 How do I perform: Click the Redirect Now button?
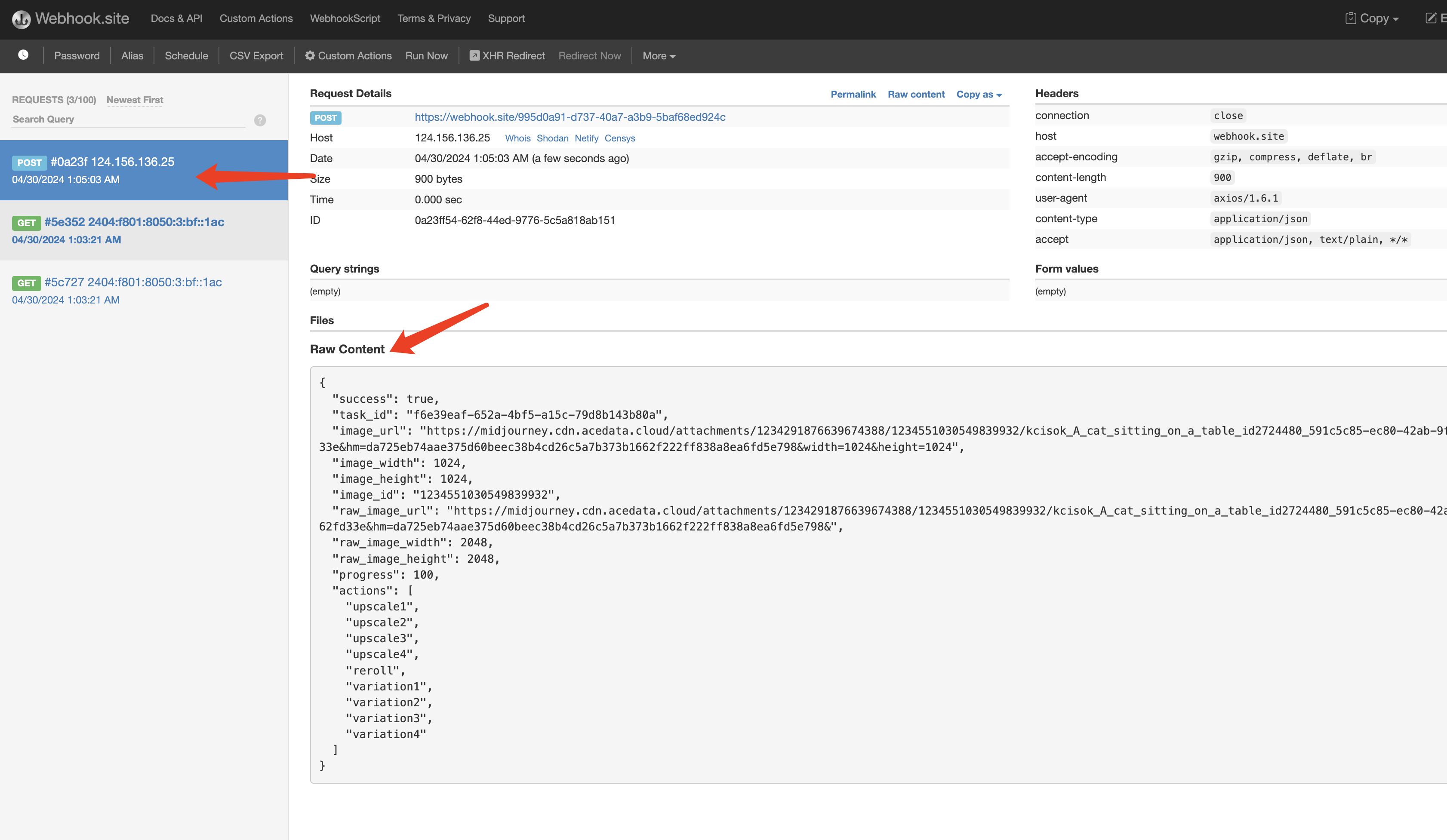[x=591, y=55]
